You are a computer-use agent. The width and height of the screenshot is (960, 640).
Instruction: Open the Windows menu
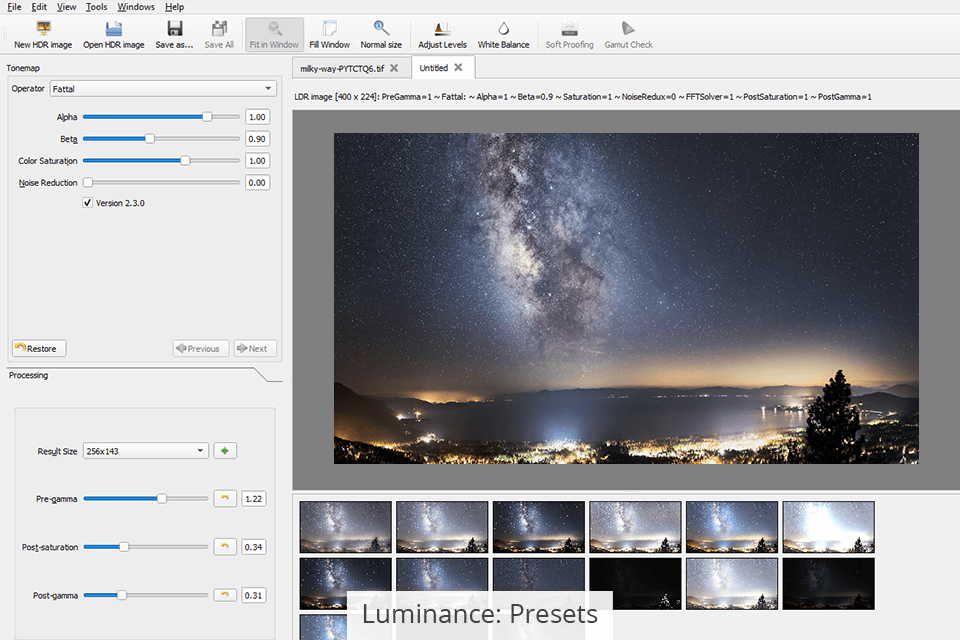(x=136, y=7)
